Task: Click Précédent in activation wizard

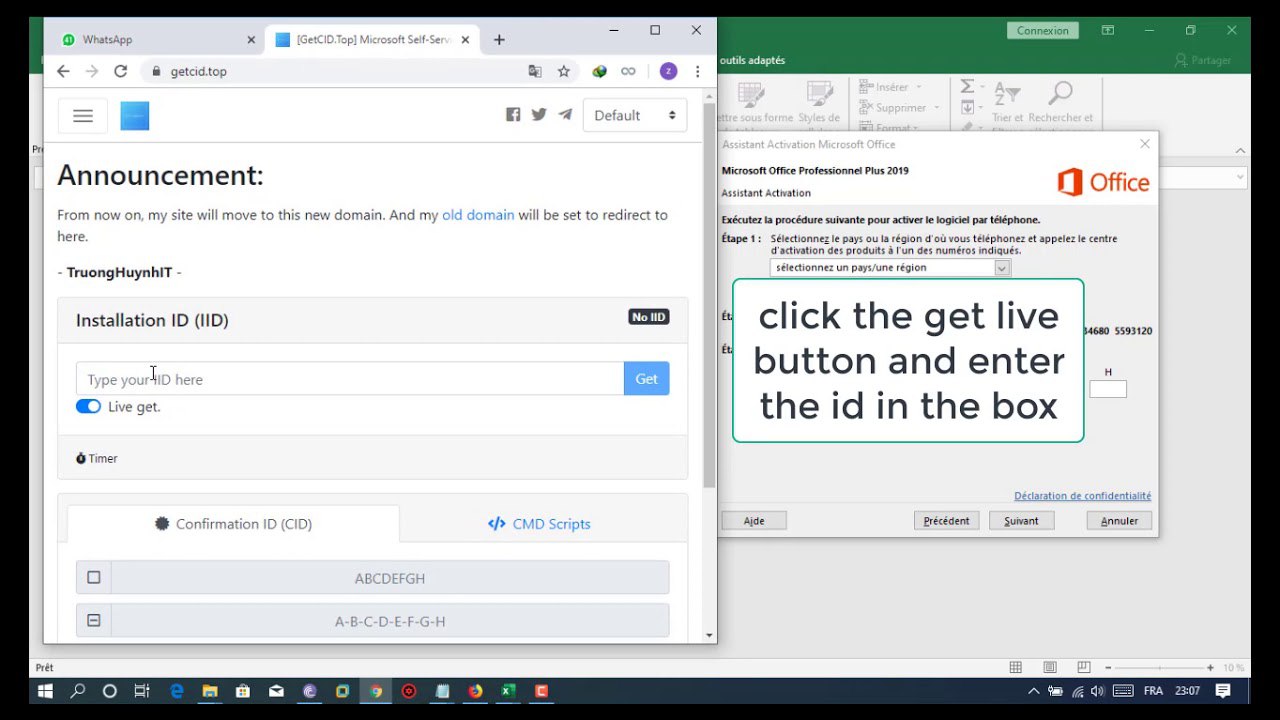Action: click(946, 521)
